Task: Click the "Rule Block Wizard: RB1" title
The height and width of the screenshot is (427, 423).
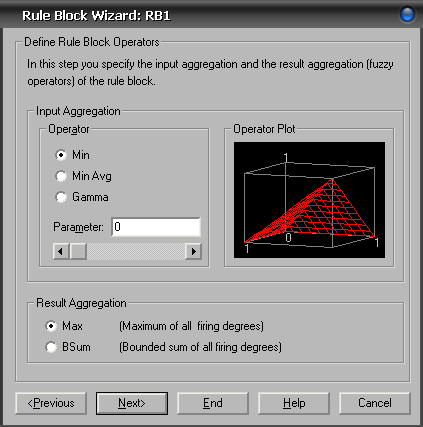Action: coord(96,16)
